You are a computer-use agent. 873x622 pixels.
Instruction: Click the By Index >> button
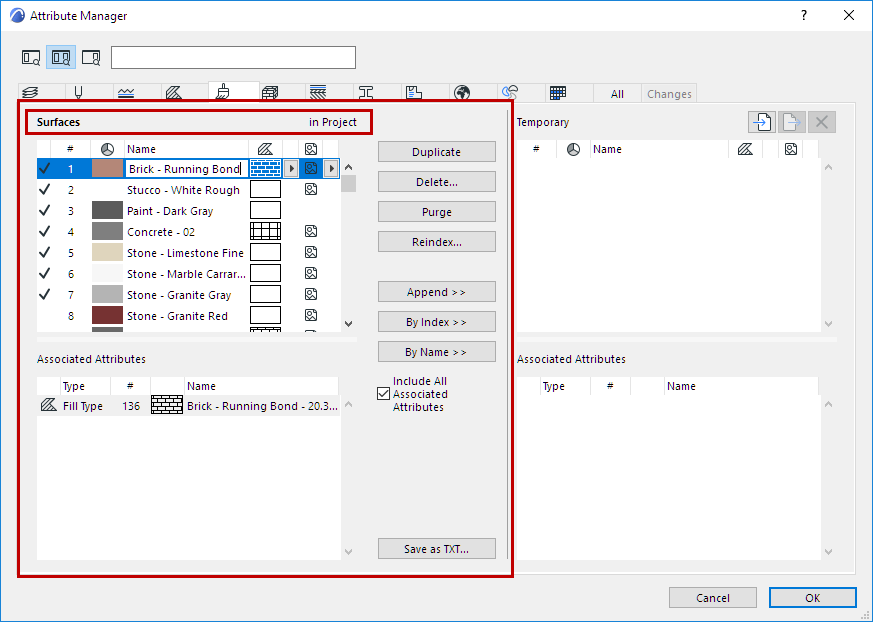(436, 322)
